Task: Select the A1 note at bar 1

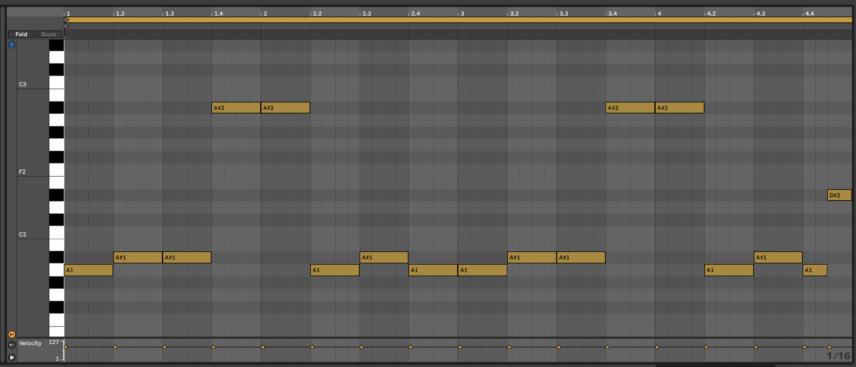Action: point(88,270)
